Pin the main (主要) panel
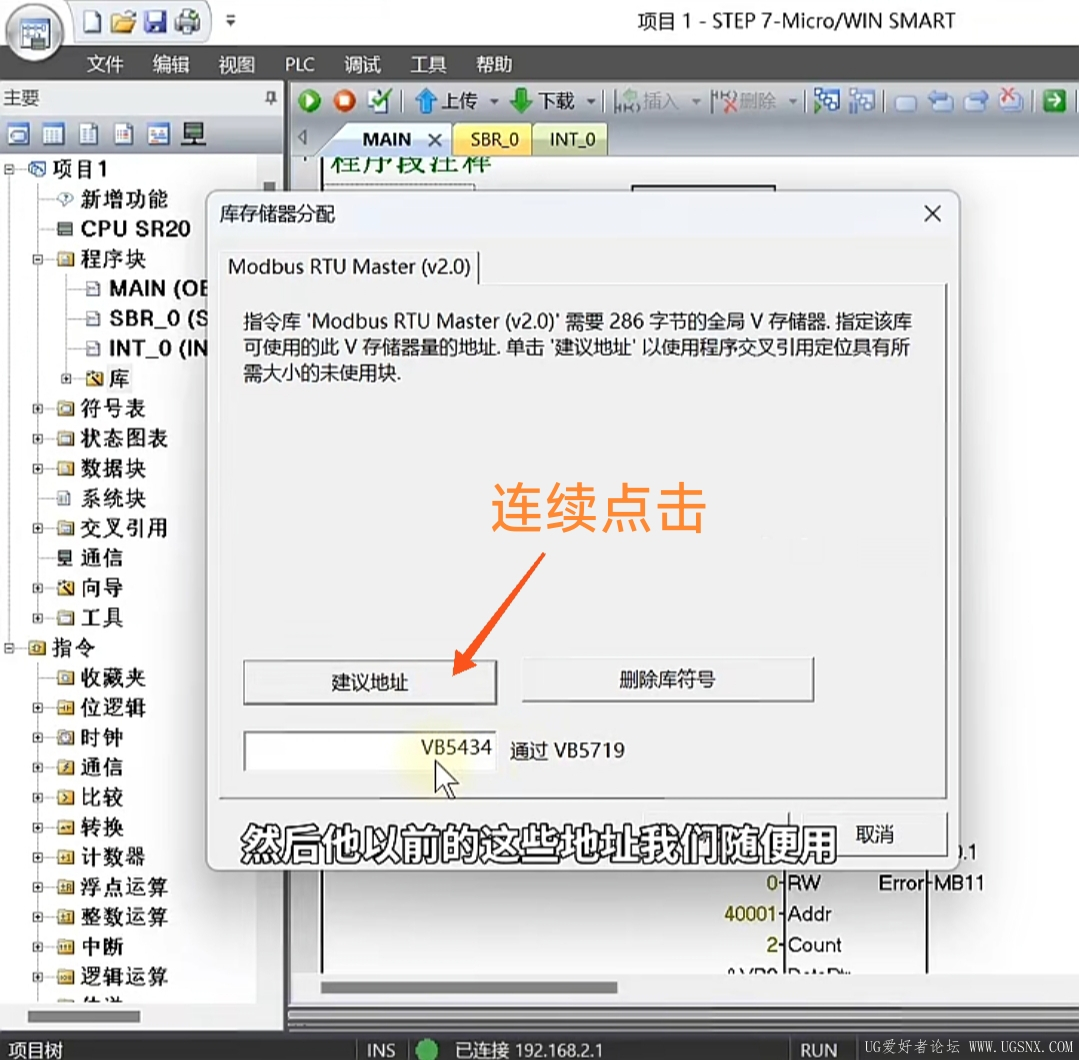The width and height of the screenshot is (1079, 1060). (x=271, y=98)
